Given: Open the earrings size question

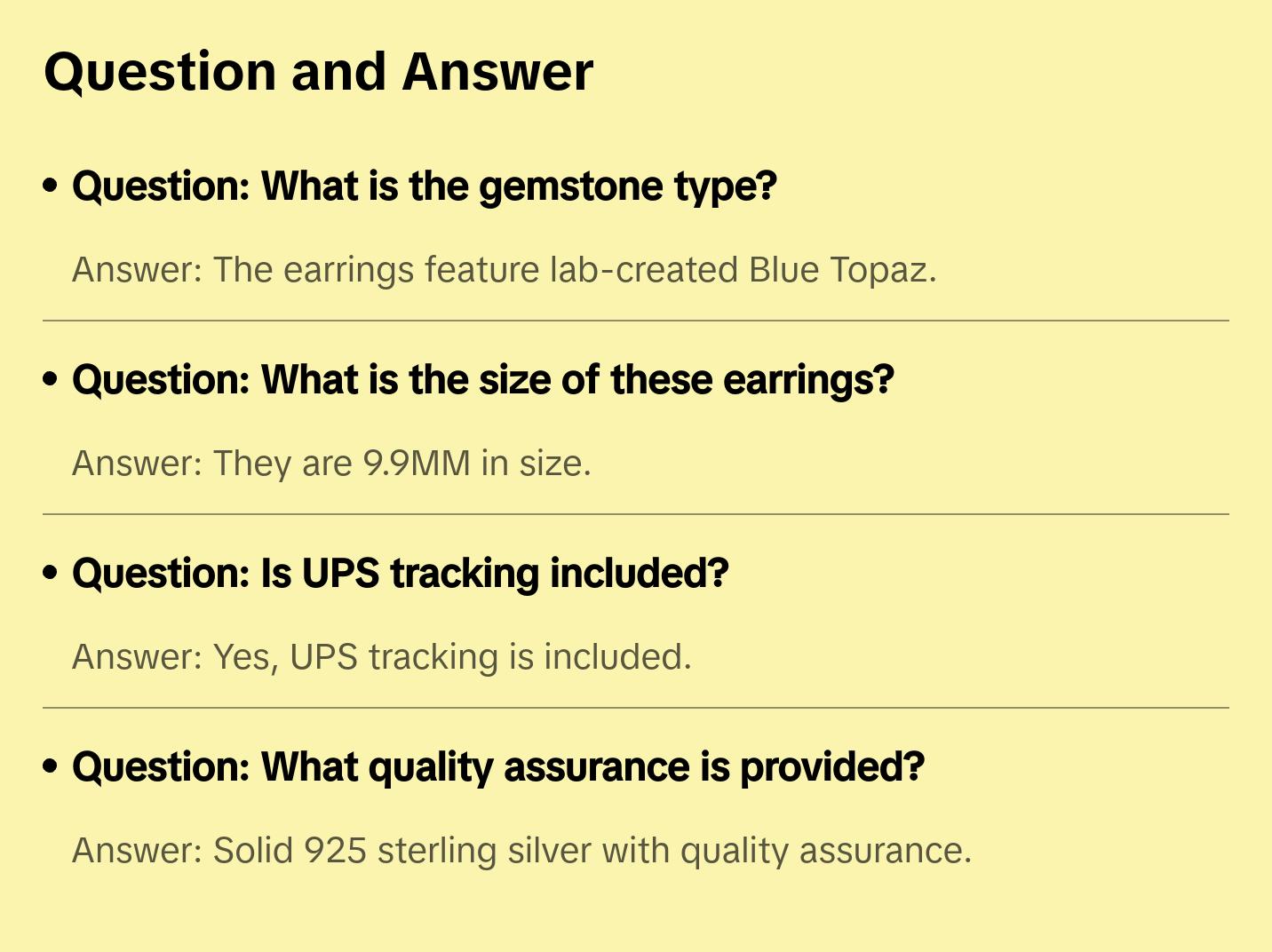Looking at the screenshot, I should click(482, 380).
